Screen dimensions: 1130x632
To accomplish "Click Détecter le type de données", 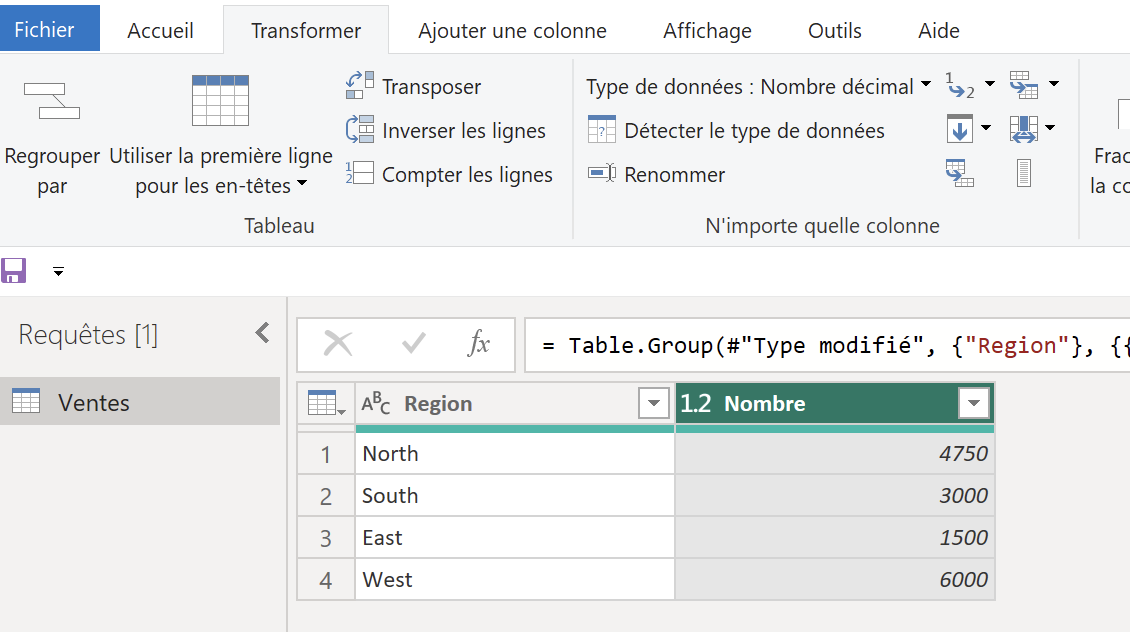I will pos(736,130).
